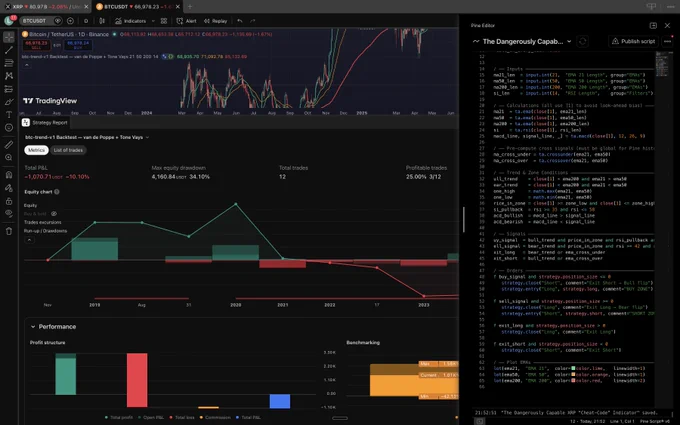Click the red SELL price button
680x425 pixels.
(36, 45)
